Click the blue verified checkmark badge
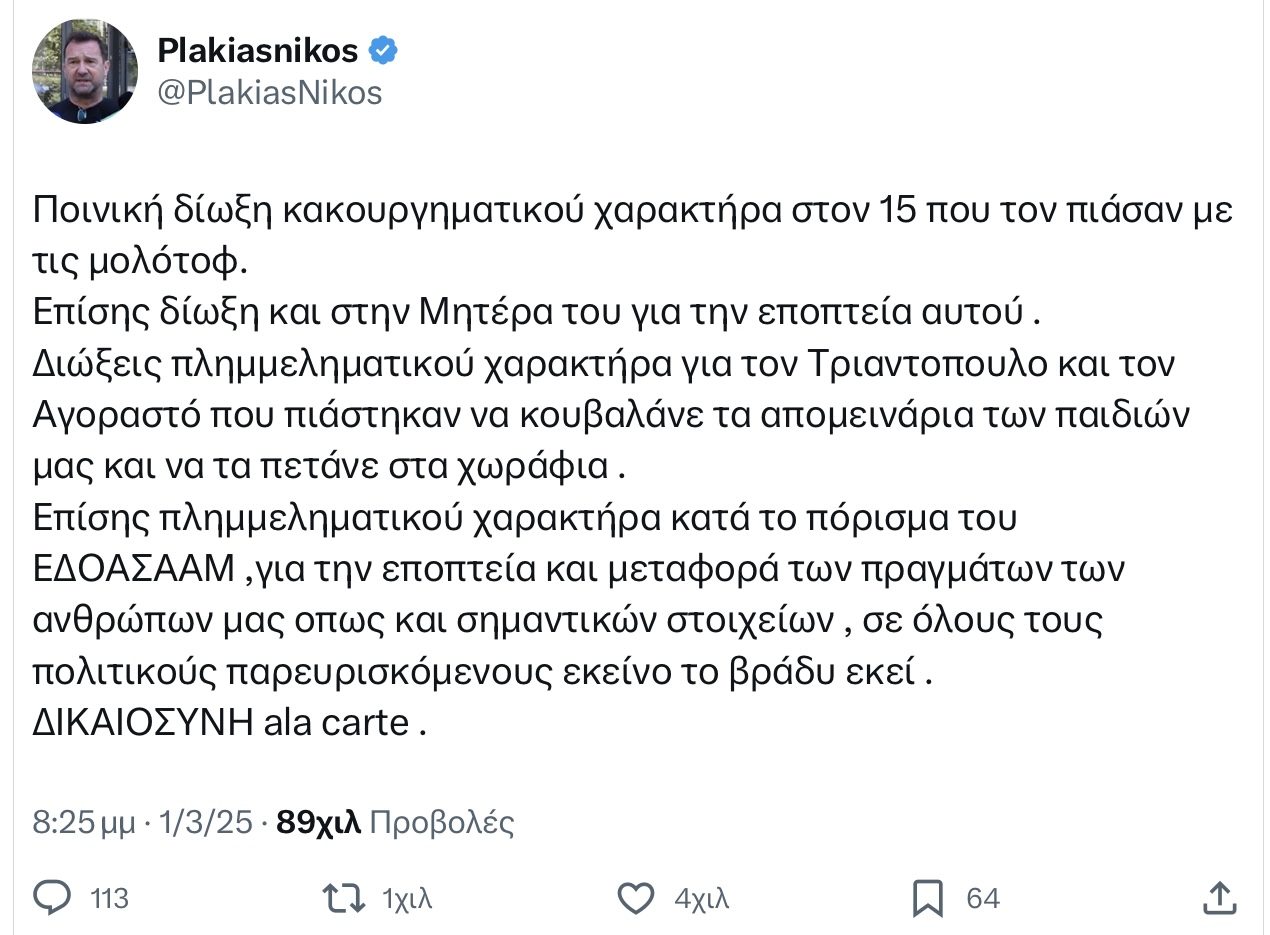This screenshot has width=1270, height=935. point(384,50)
